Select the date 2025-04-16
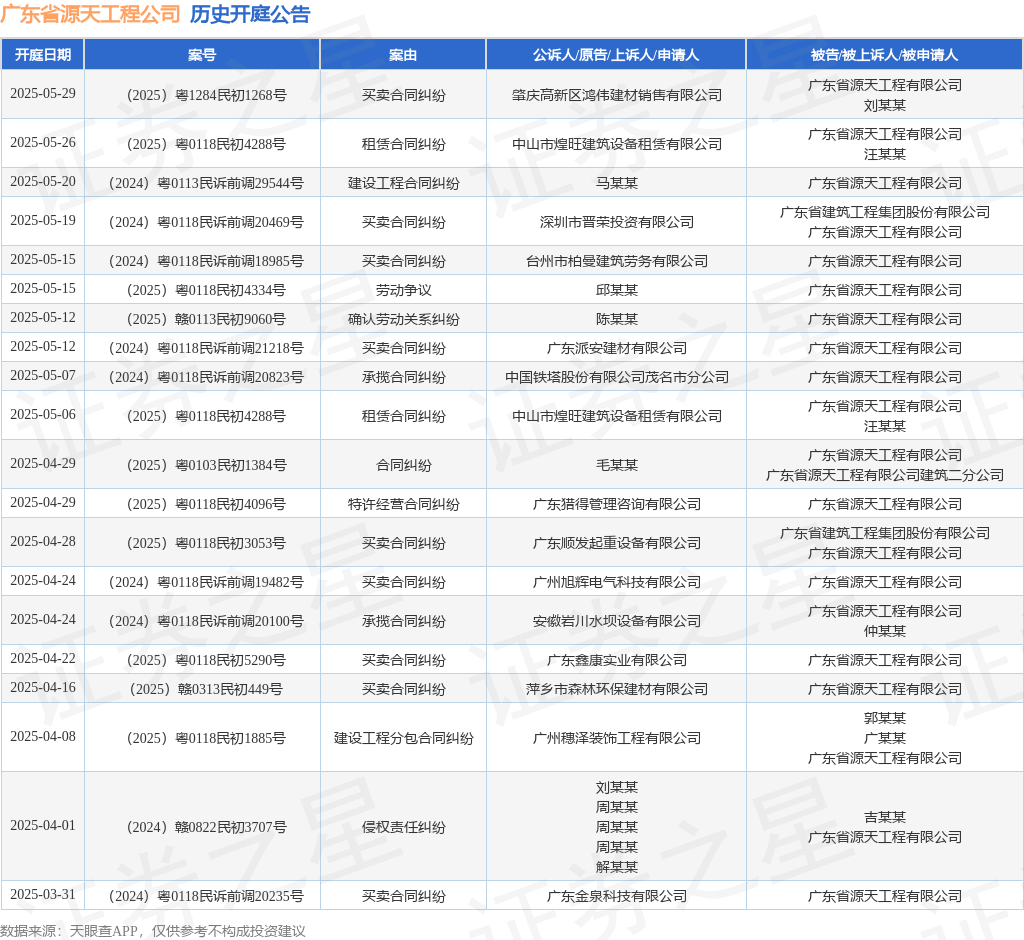1024x940 pixels. [43, 688]
